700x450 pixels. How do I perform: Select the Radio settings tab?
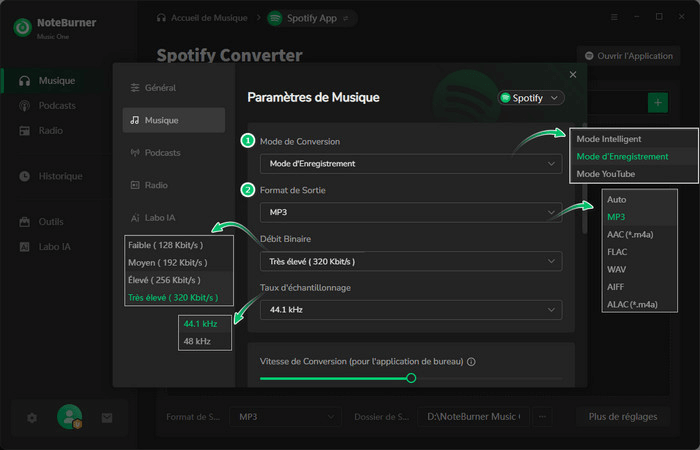[174, 185]
